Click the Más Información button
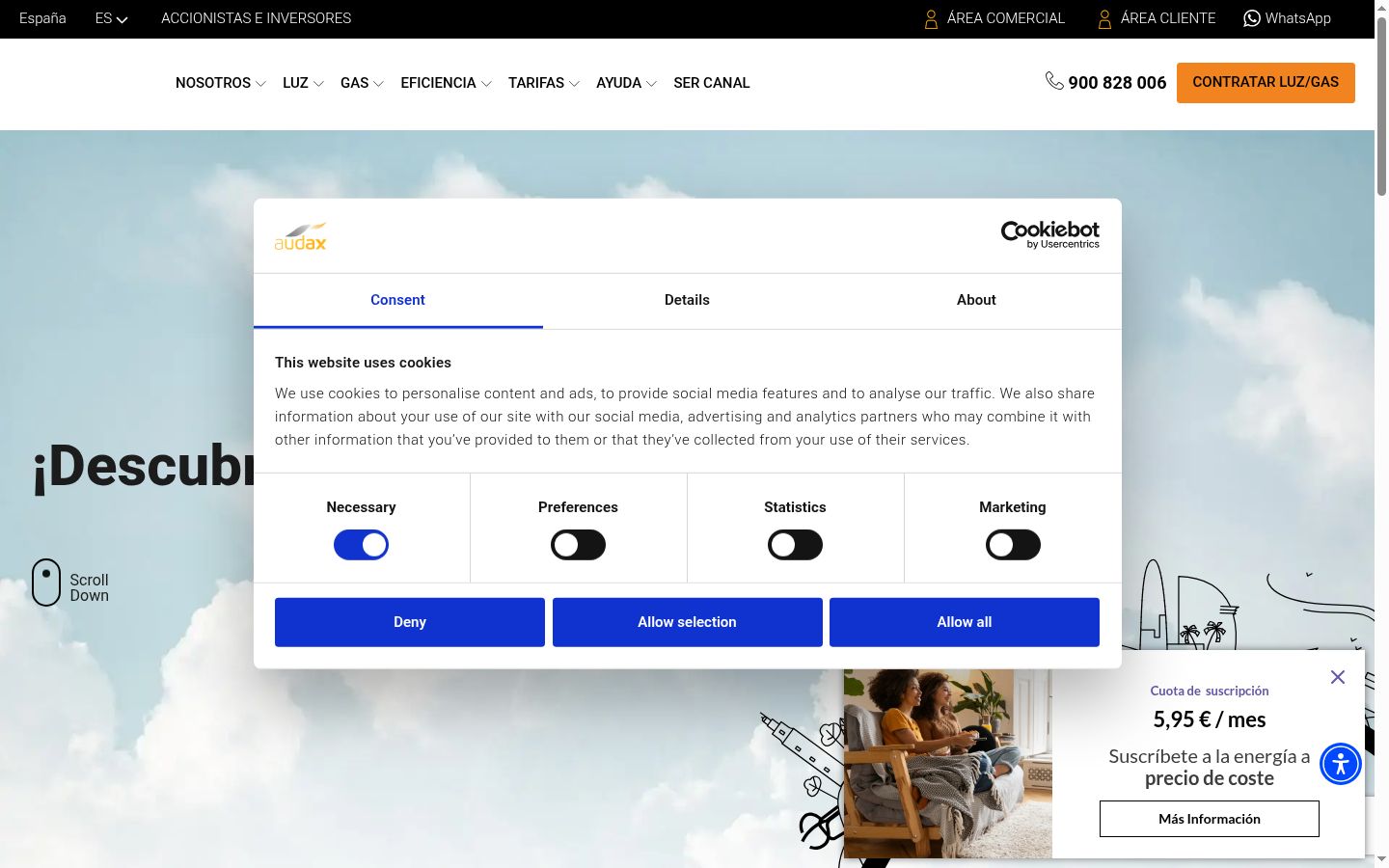Screen dimensions: 1389x868 pyautogui.click(x=1210, y=819)
